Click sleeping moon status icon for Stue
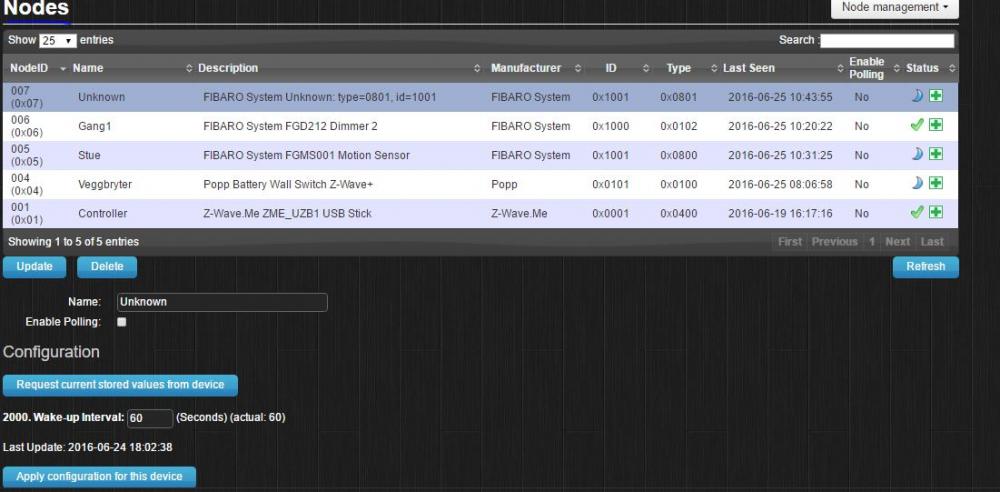Image resolution: width=1000 pixels, height=492 pixels. (x=917, y=154)
